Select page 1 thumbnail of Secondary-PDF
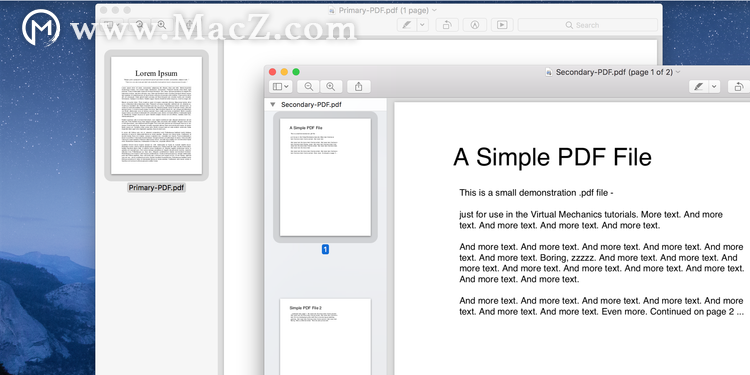Viewport: 750px width, 375px height. pos(325,177)
